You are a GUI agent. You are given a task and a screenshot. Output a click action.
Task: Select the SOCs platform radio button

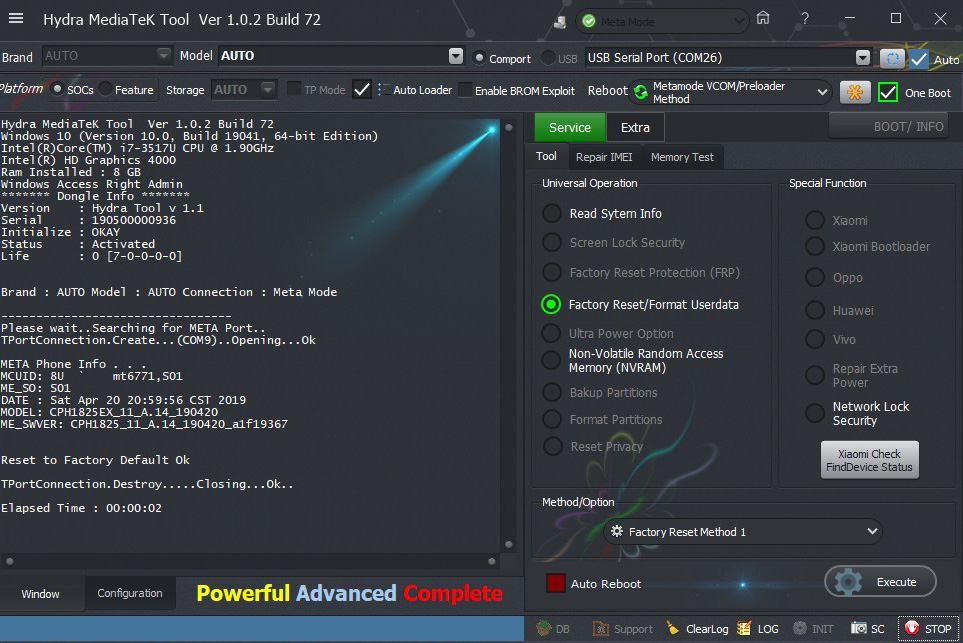pyautogui.click(x=58, y=89)
